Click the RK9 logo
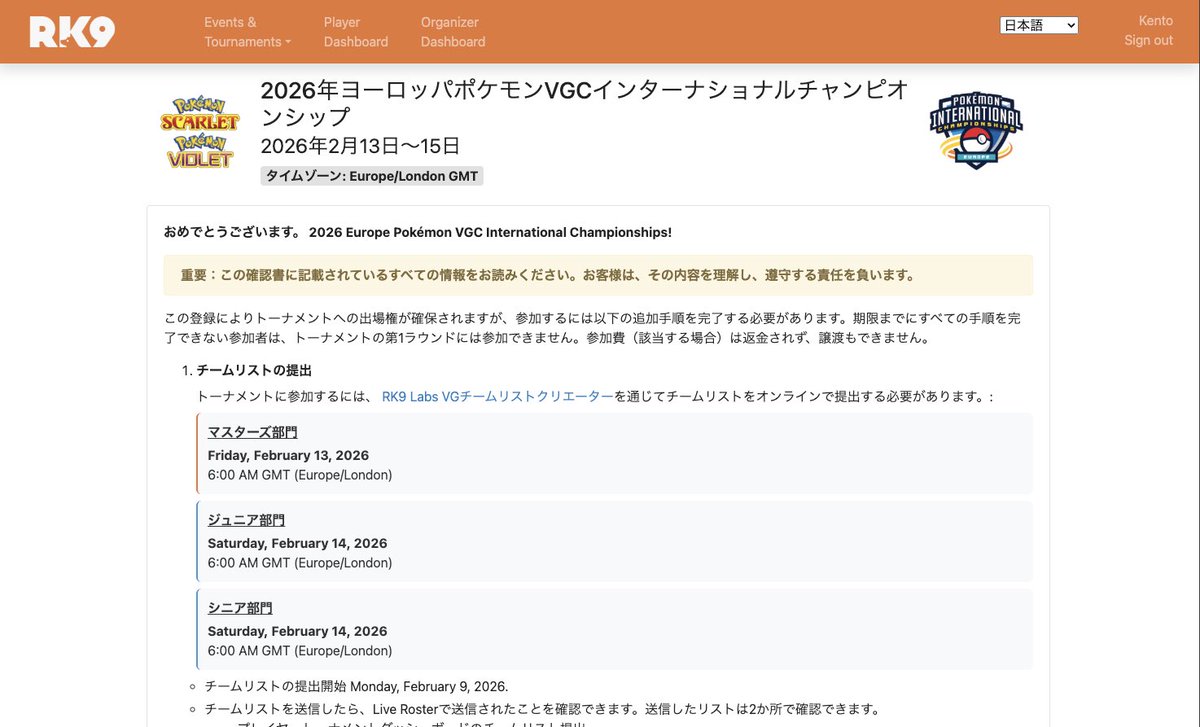 [71, 31]
